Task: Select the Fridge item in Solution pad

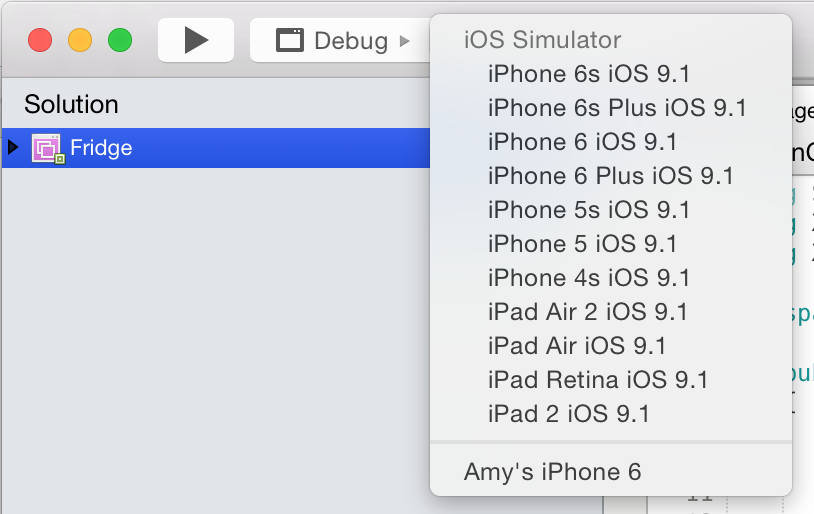Action: [x=216, y=148]
